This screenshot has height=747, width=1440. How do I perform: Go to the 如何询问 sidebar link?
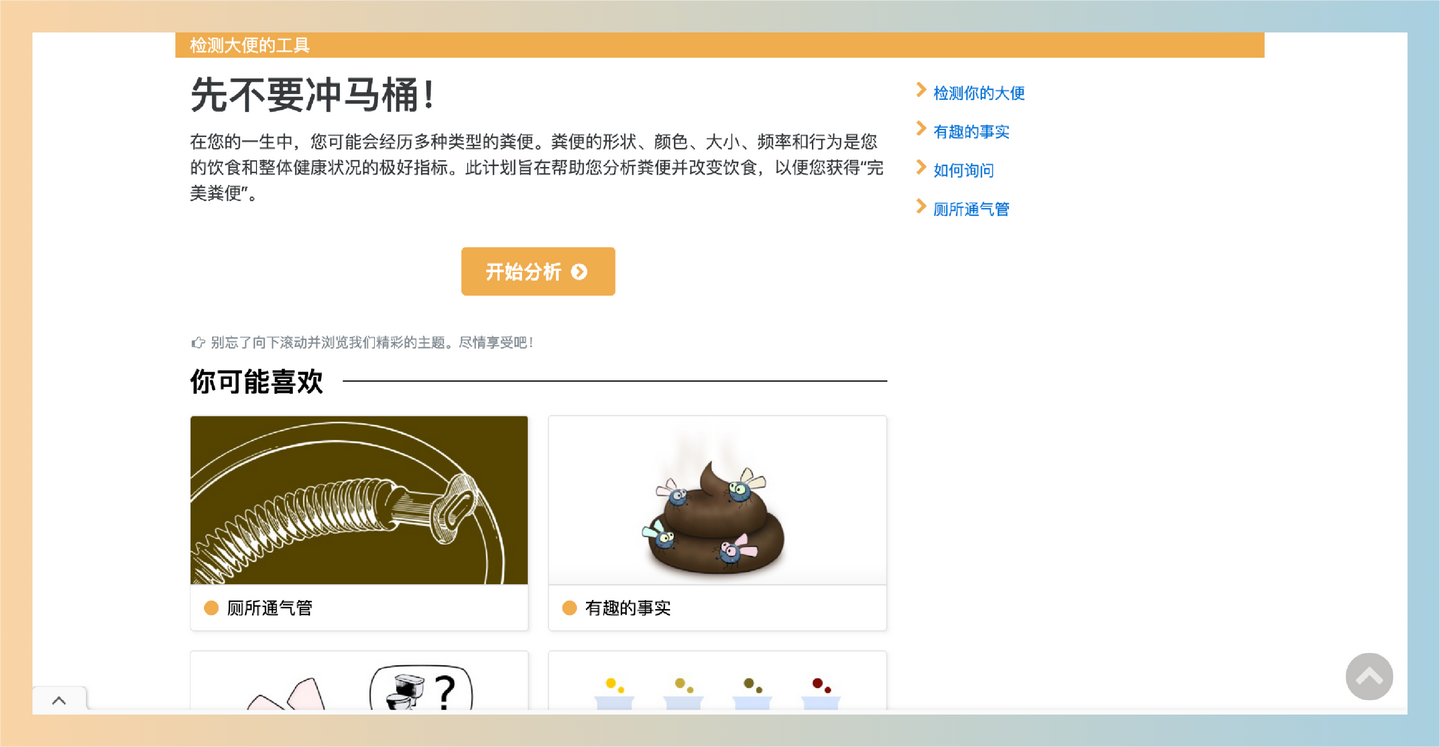click(x=963, y=170)
